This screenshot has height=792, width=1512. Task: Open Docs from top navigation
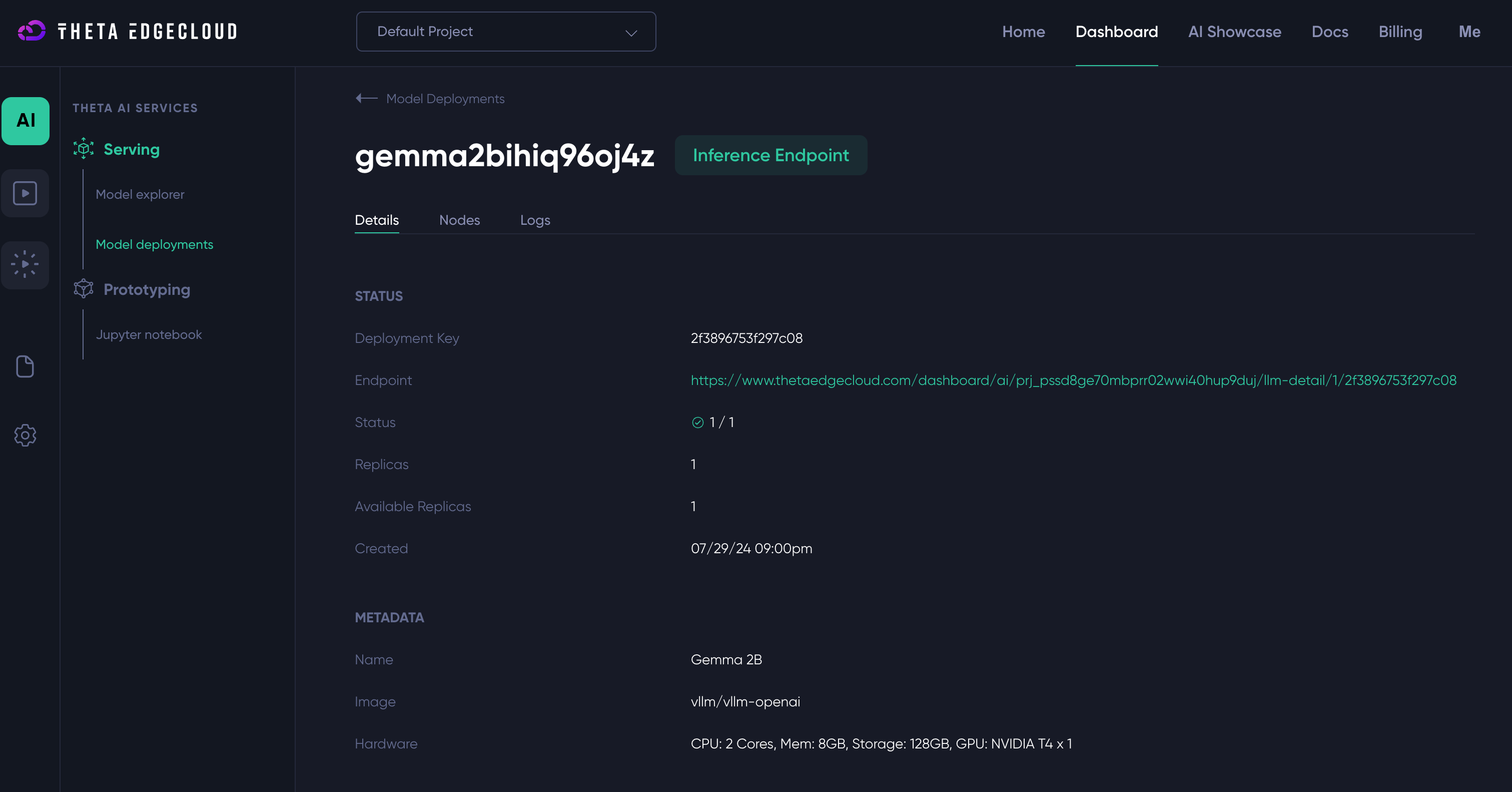1329,32
